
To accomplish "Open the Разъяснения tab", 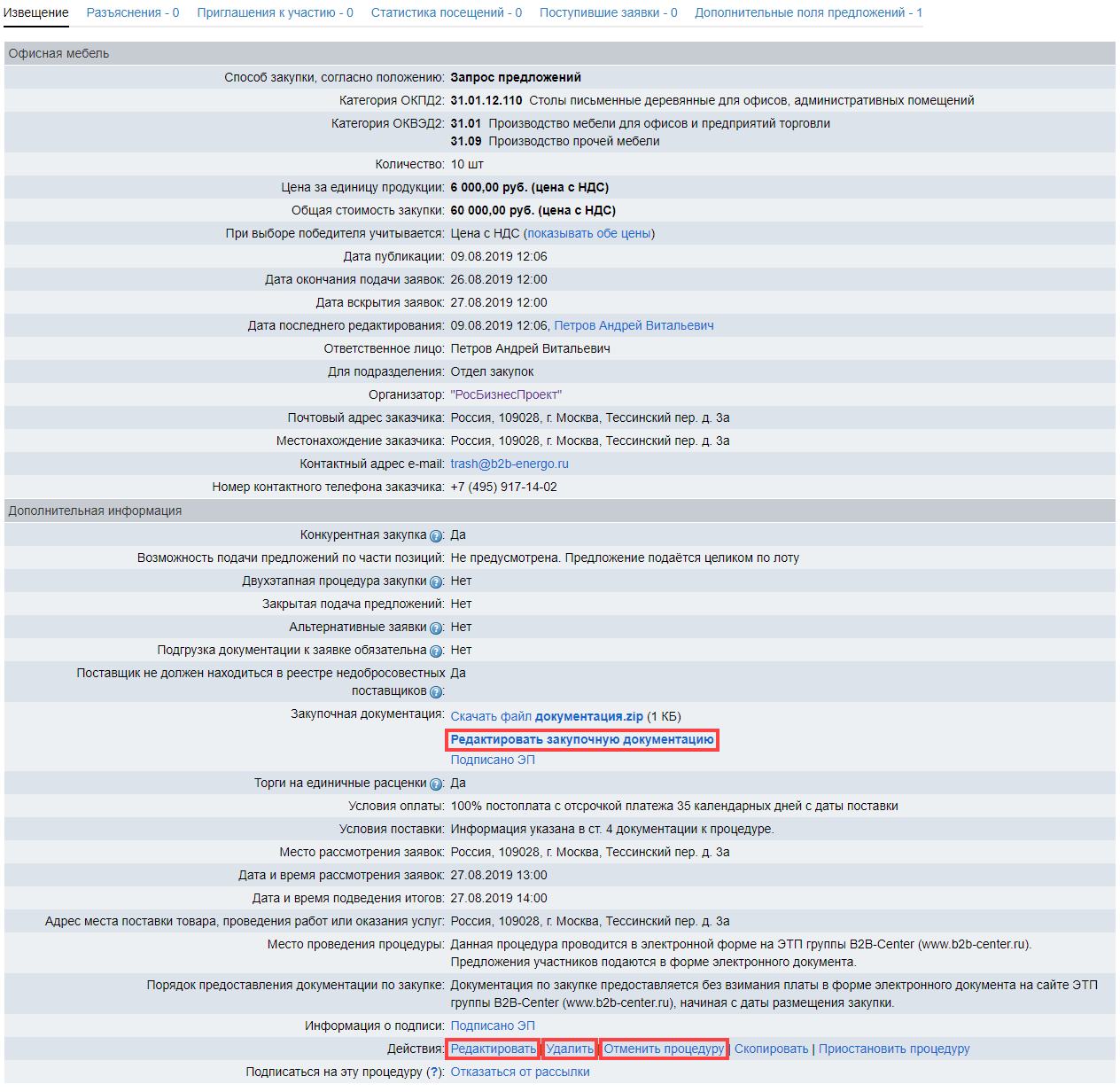I will click(133, 12).
